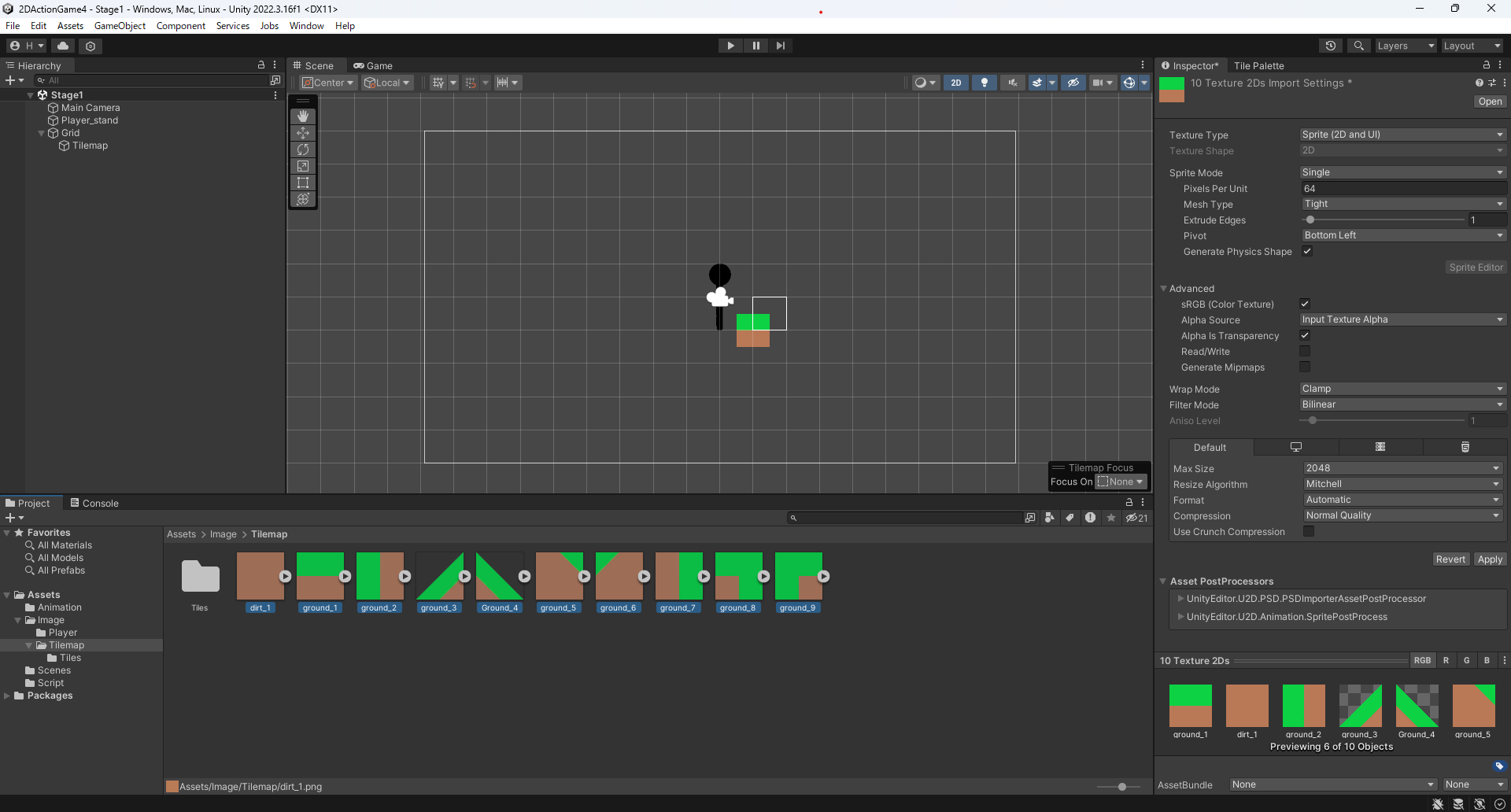Select the Move tool
Image resolution: width=1511 pixels, height=812 pixels.
point(303,133)
